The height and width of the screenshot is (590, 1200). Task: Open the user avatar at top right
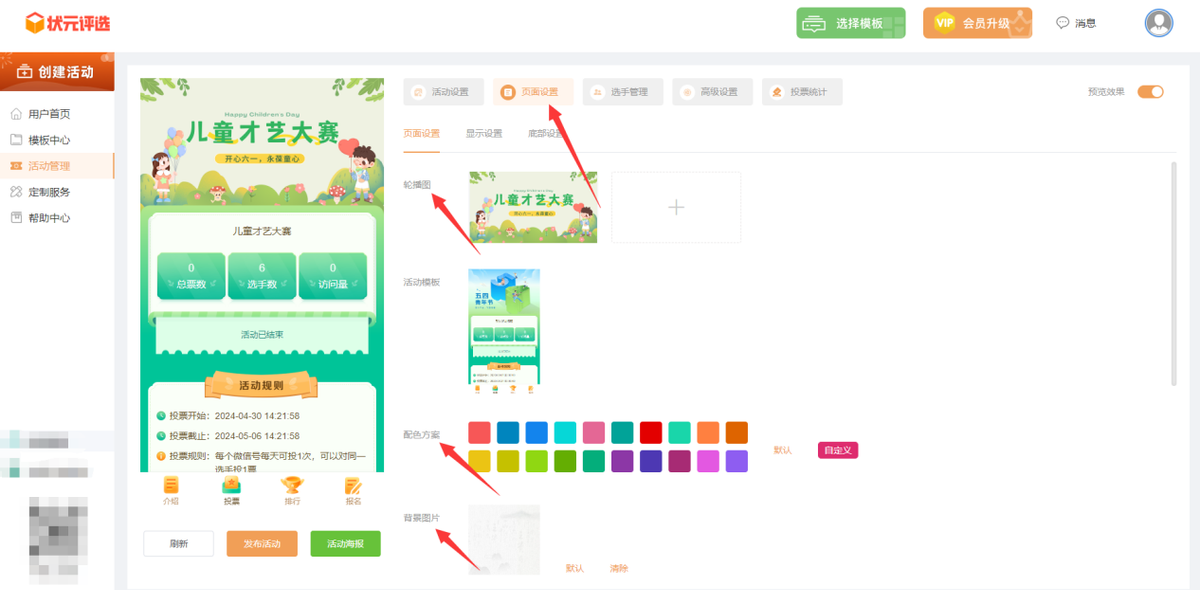1158,23
